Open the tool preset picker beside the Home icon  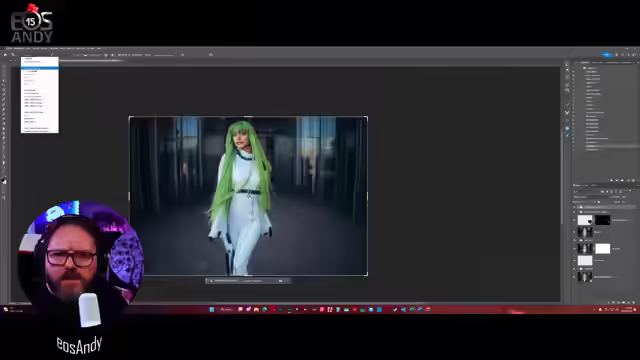(13, 55)
